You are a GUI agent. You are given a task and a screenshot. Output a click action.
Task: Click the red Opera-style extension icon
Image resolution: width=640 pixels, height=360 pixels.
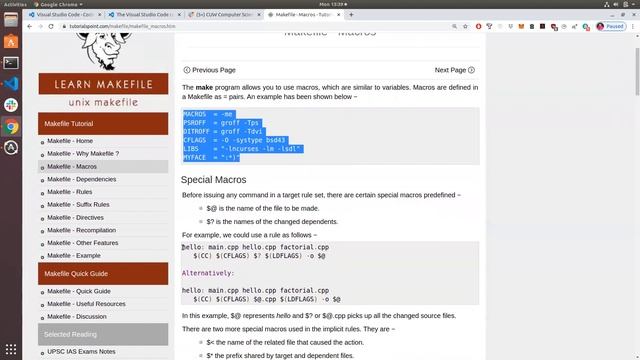coord(478,26)
